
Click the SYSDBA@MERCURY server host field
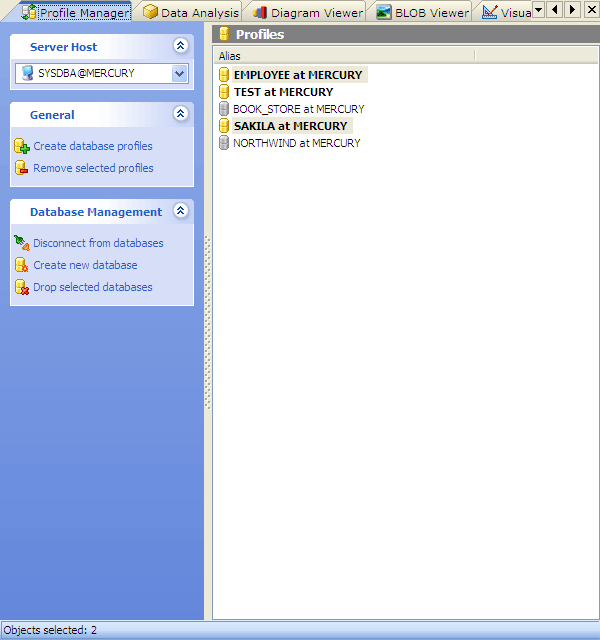[x=102, y=73]
